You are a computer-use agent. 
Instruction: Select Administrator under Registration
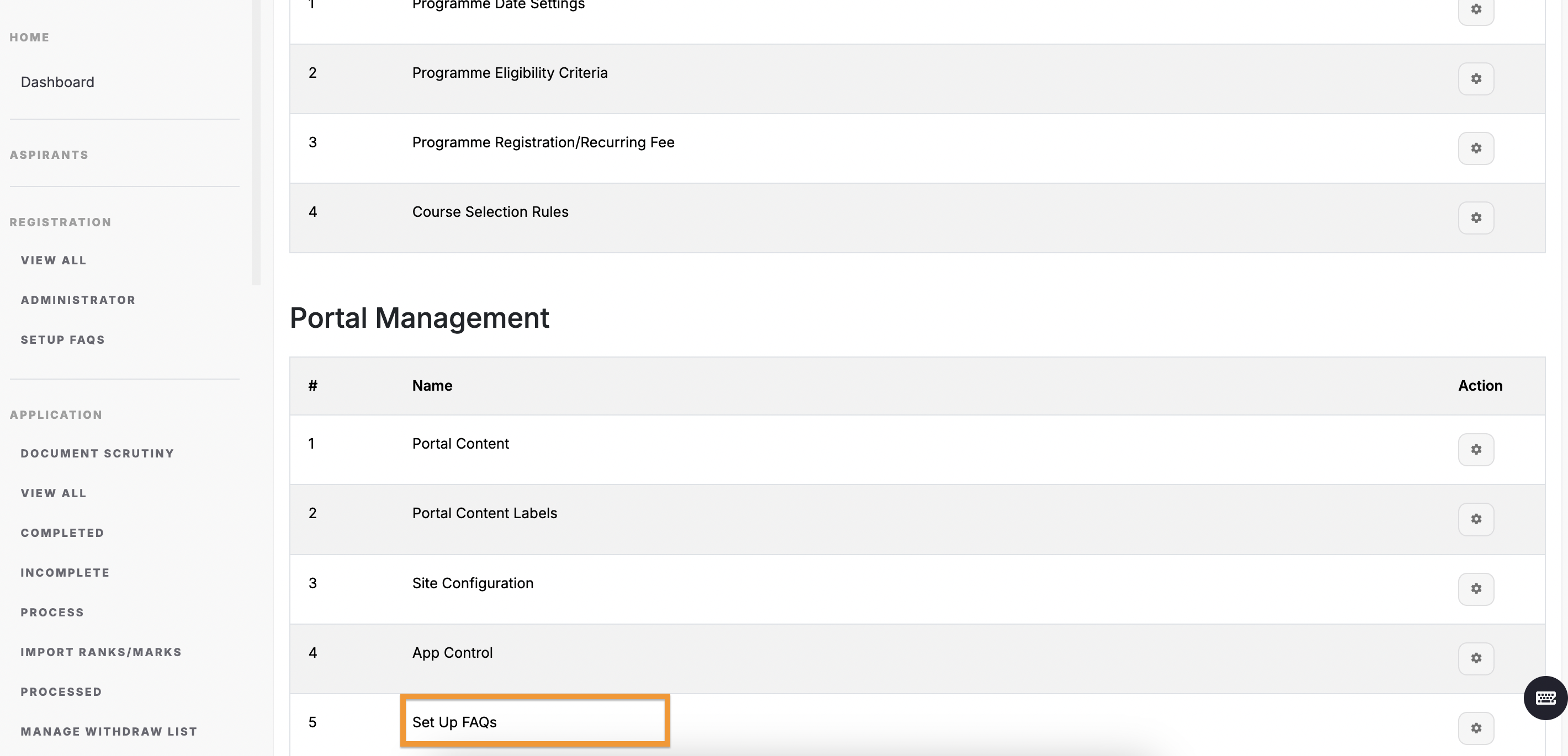point(78,300)
